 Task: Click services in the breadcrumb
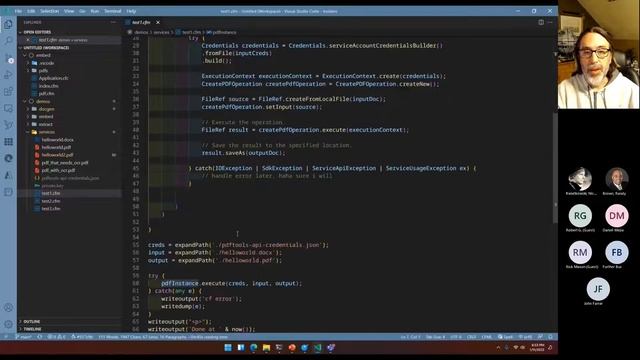(161, 32)
